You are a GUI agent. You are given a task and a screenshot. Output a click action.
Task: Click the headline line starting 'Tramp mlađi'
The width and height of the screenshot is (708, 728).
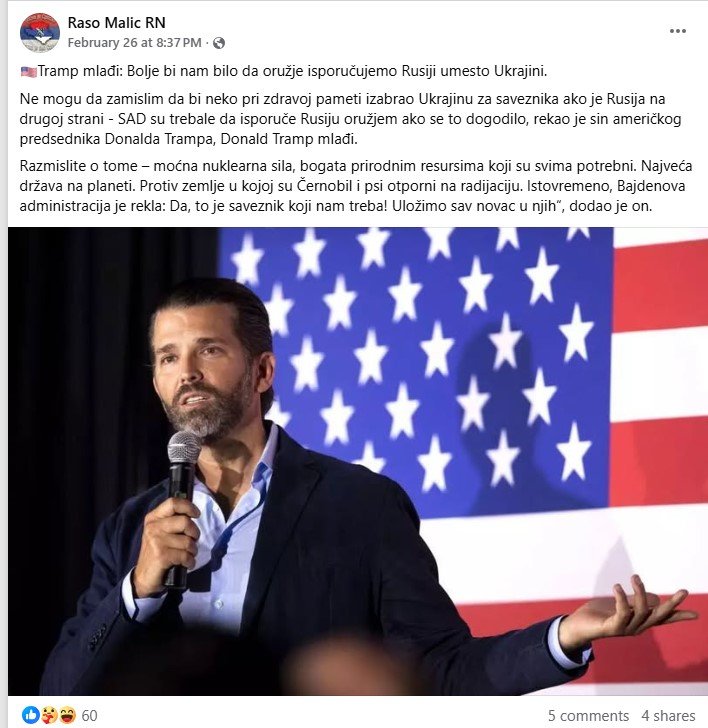292,71
